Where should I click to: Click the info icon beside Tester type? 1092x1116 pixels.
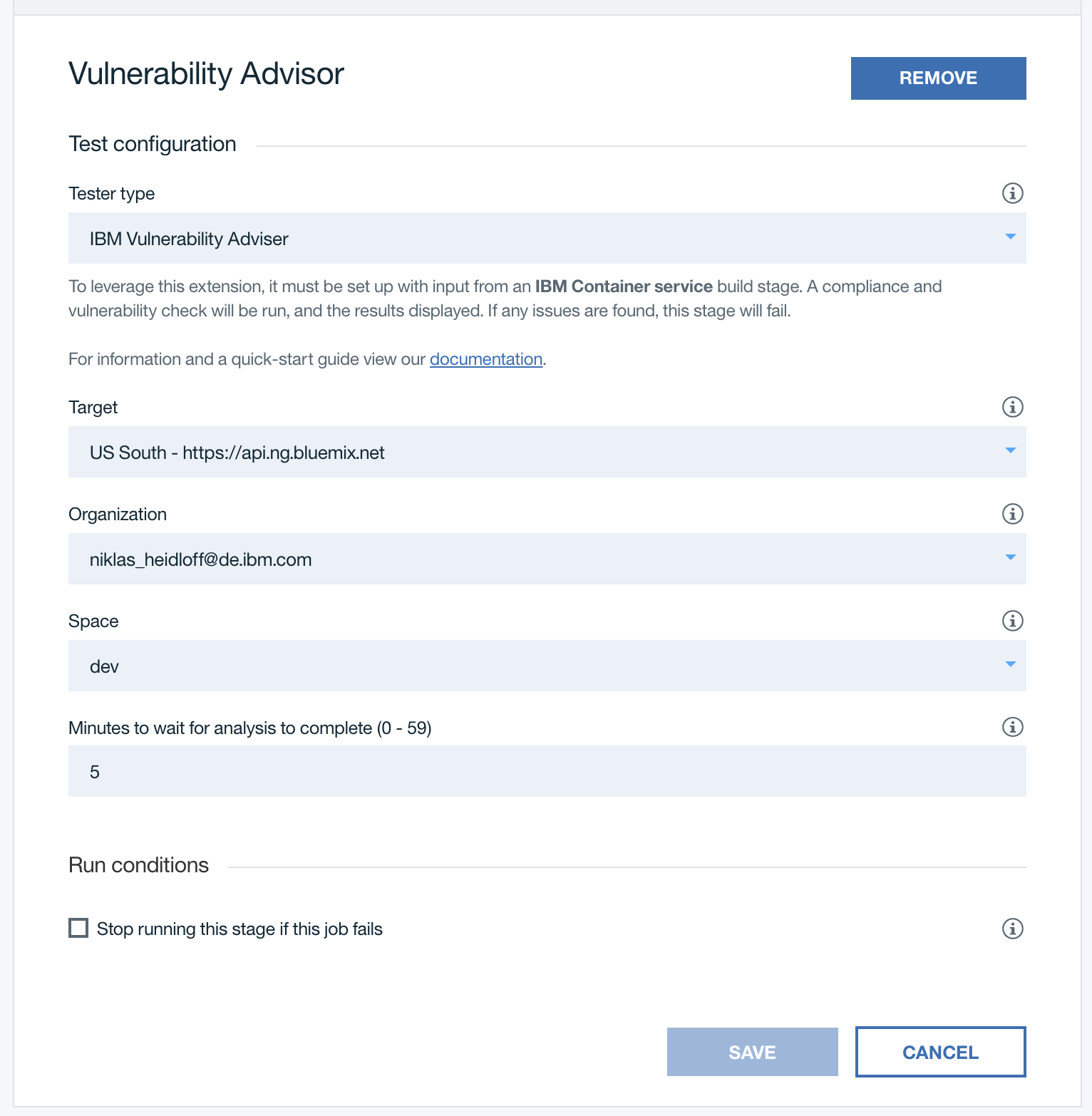(1012, 193)
